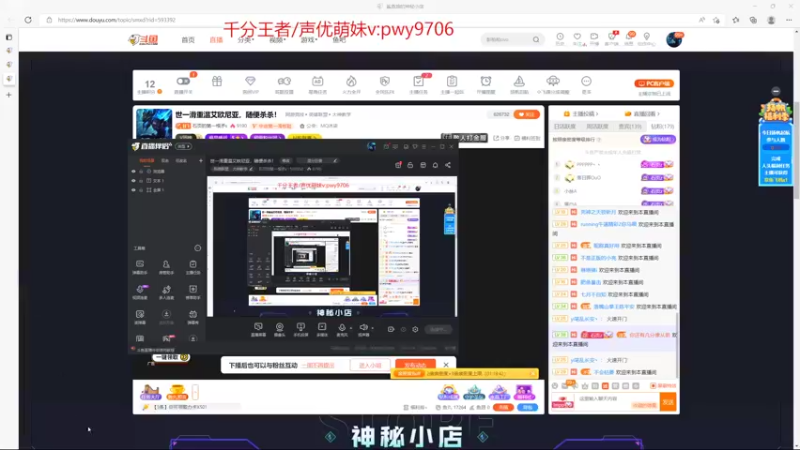Open the 多人连麦 toolbox tool
Image resolution: width=800 pixels, height=450 pixels.
pos(166,292)
